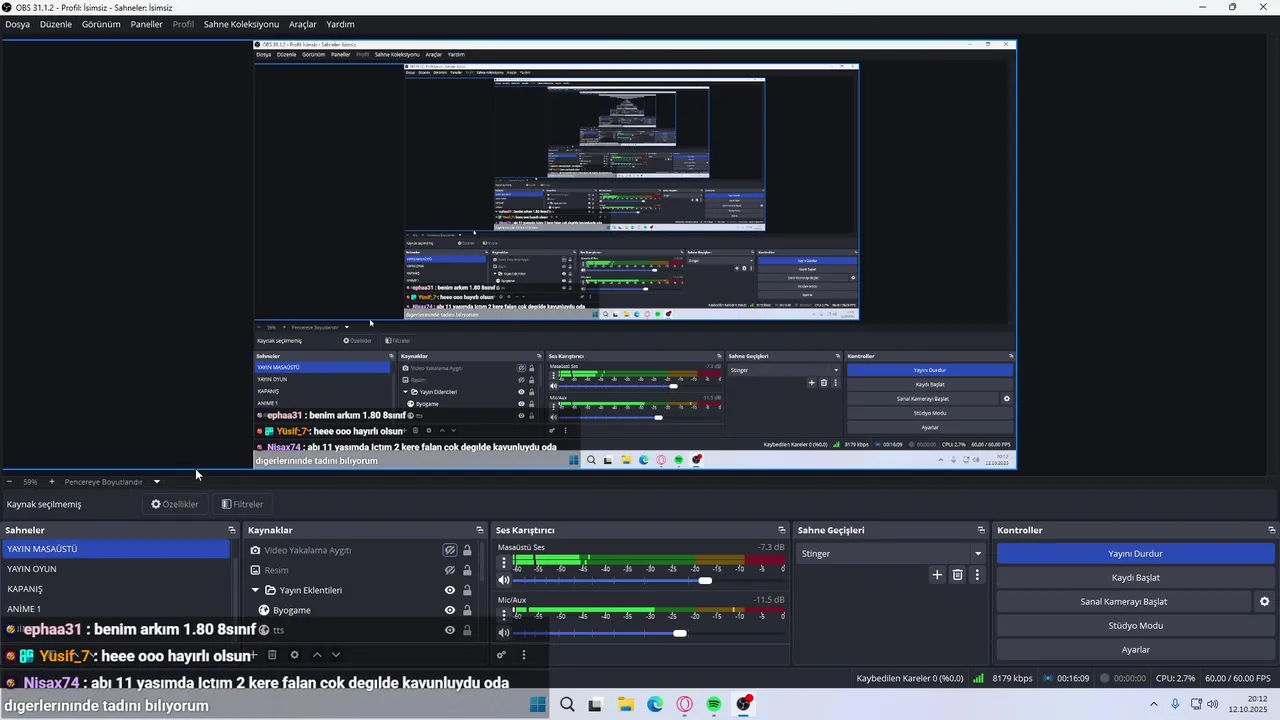Select the ANİME 1 scene

pyautogui.click(x=115, y=609)
